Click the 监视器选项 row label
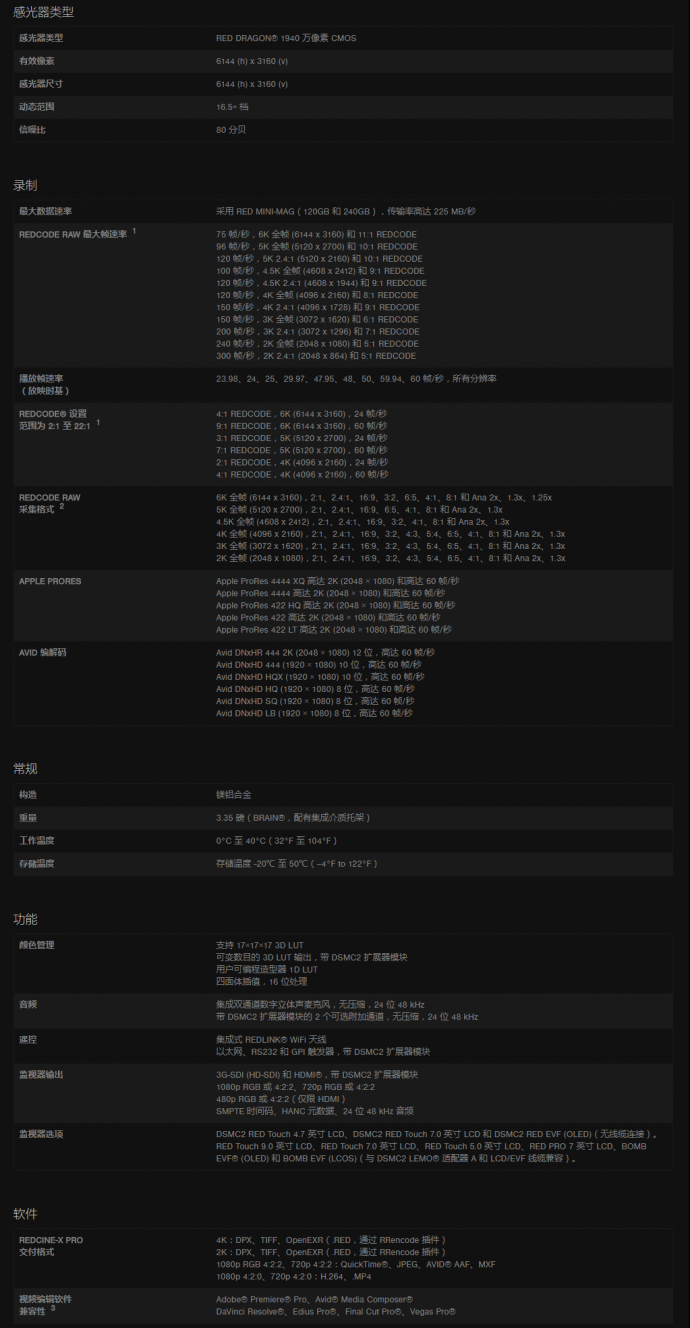This screenshot has width=690, height=1328. coord(41,1134)
